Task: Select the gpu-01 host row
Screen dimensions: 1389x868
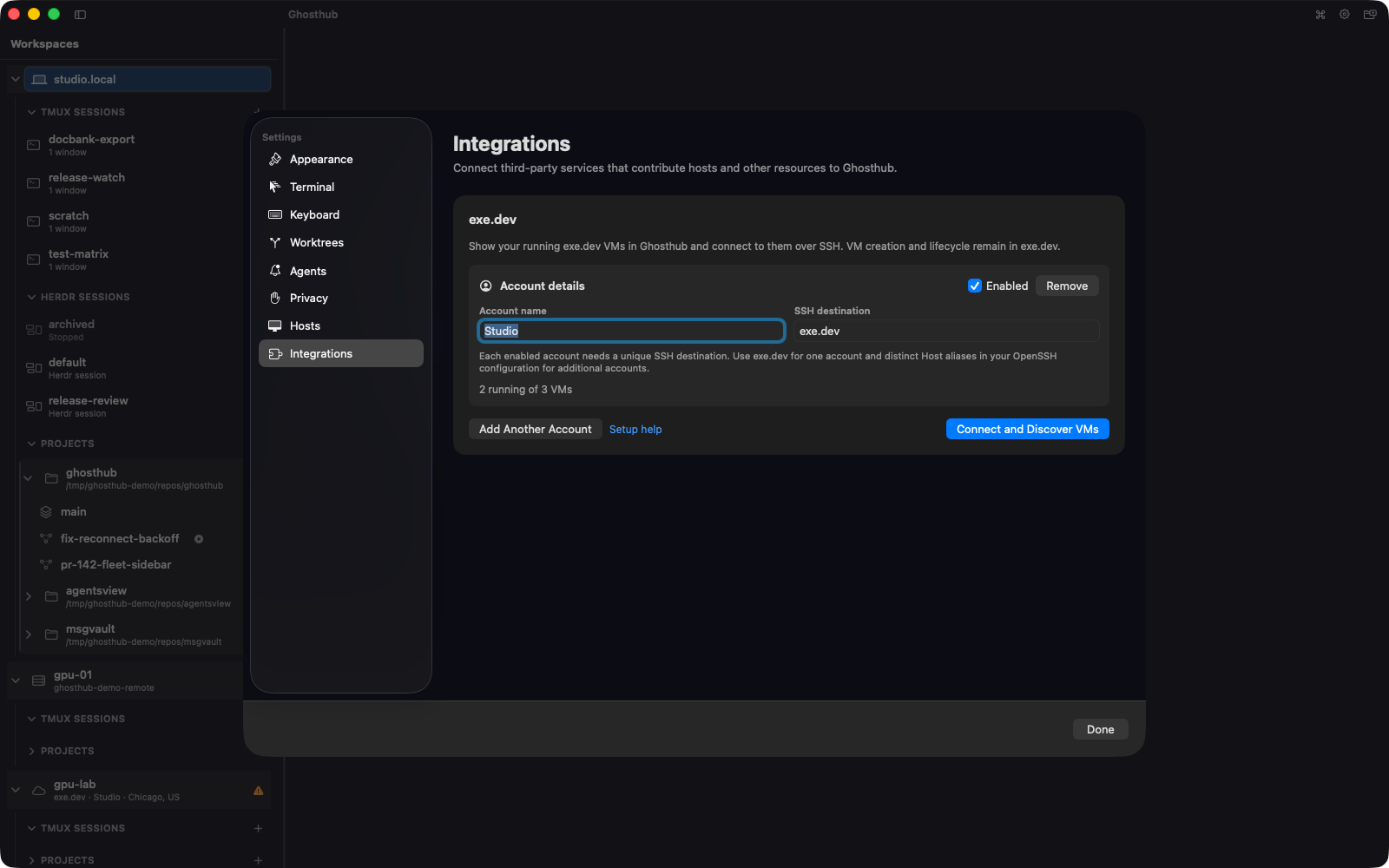Action: [x=125, y=681]
